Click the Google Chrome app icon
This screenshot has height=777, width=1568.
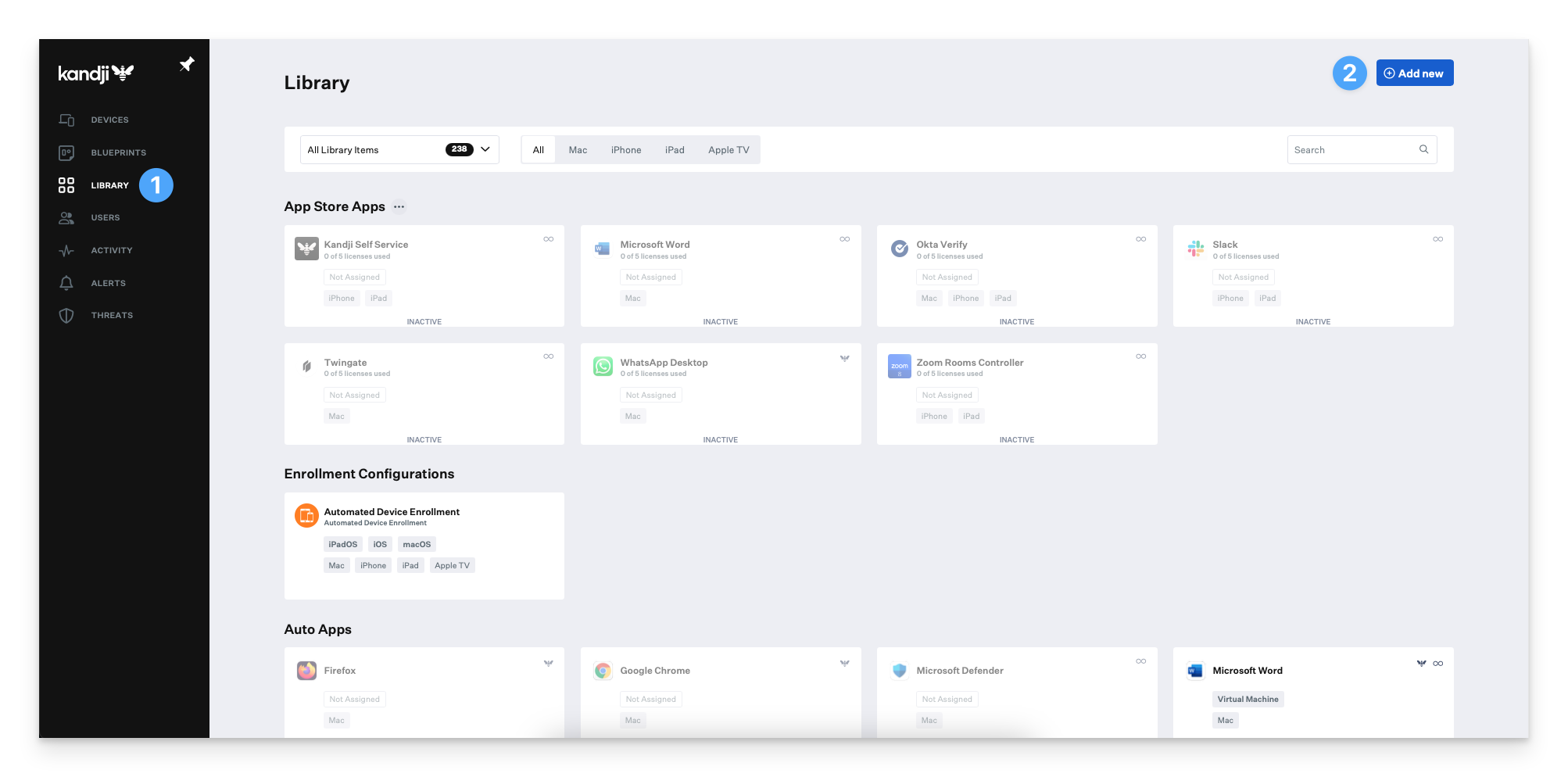603,671
